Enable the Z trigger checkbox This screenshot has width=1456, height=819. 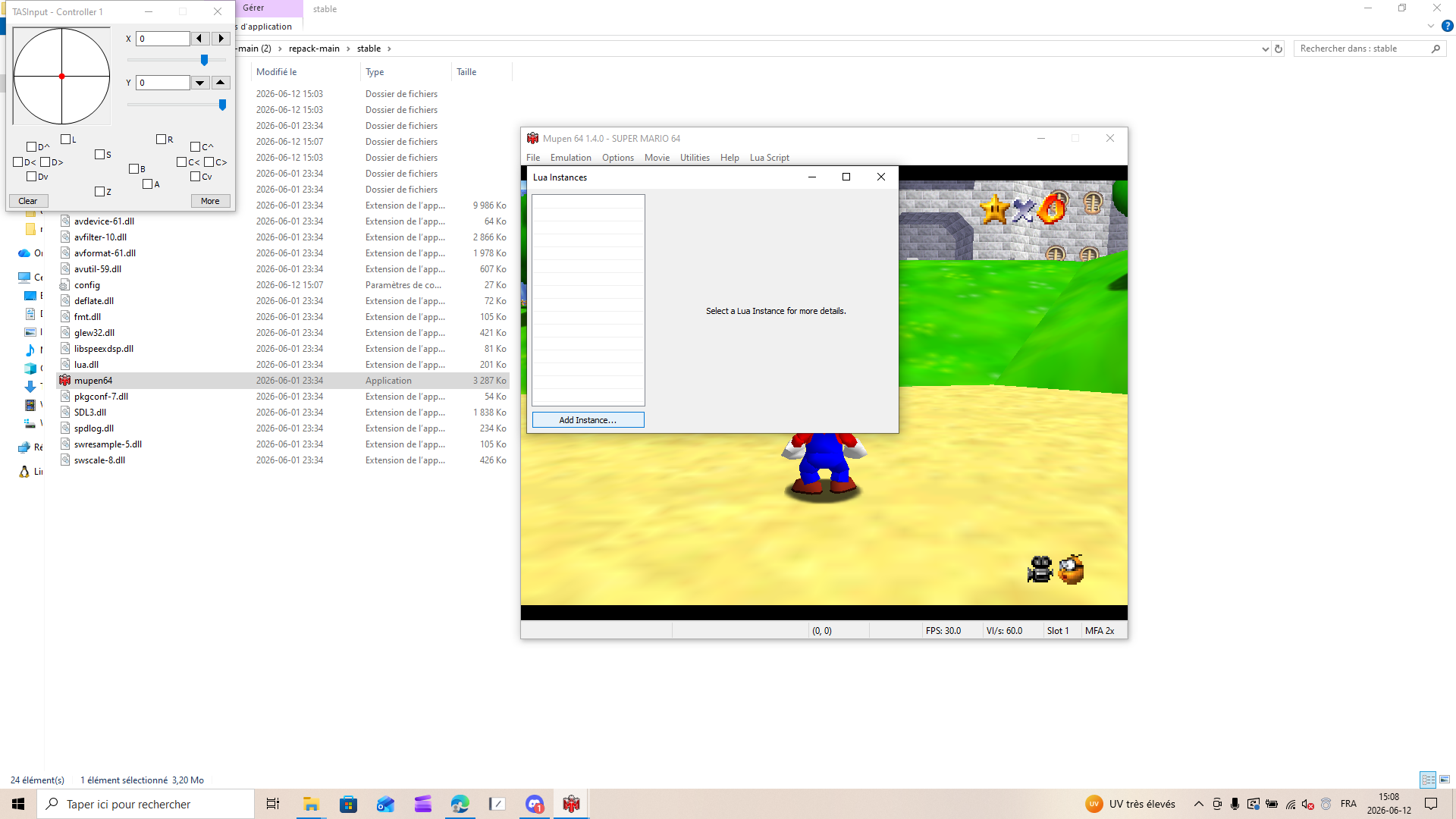100,192
